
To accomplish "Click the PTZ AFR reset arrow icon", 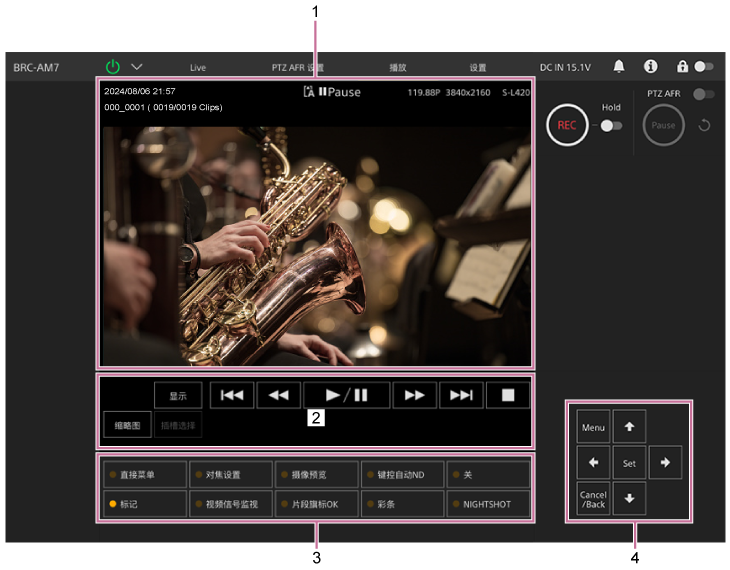I will tap(704, 126).
